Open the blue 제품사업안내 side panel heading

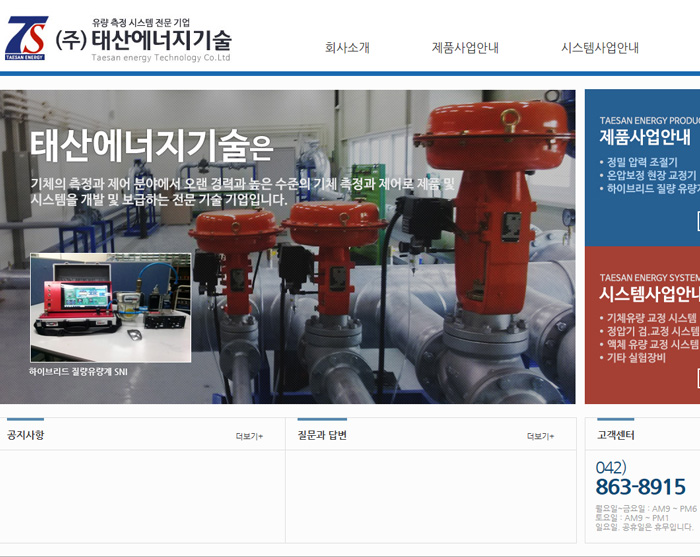(645, 137)
